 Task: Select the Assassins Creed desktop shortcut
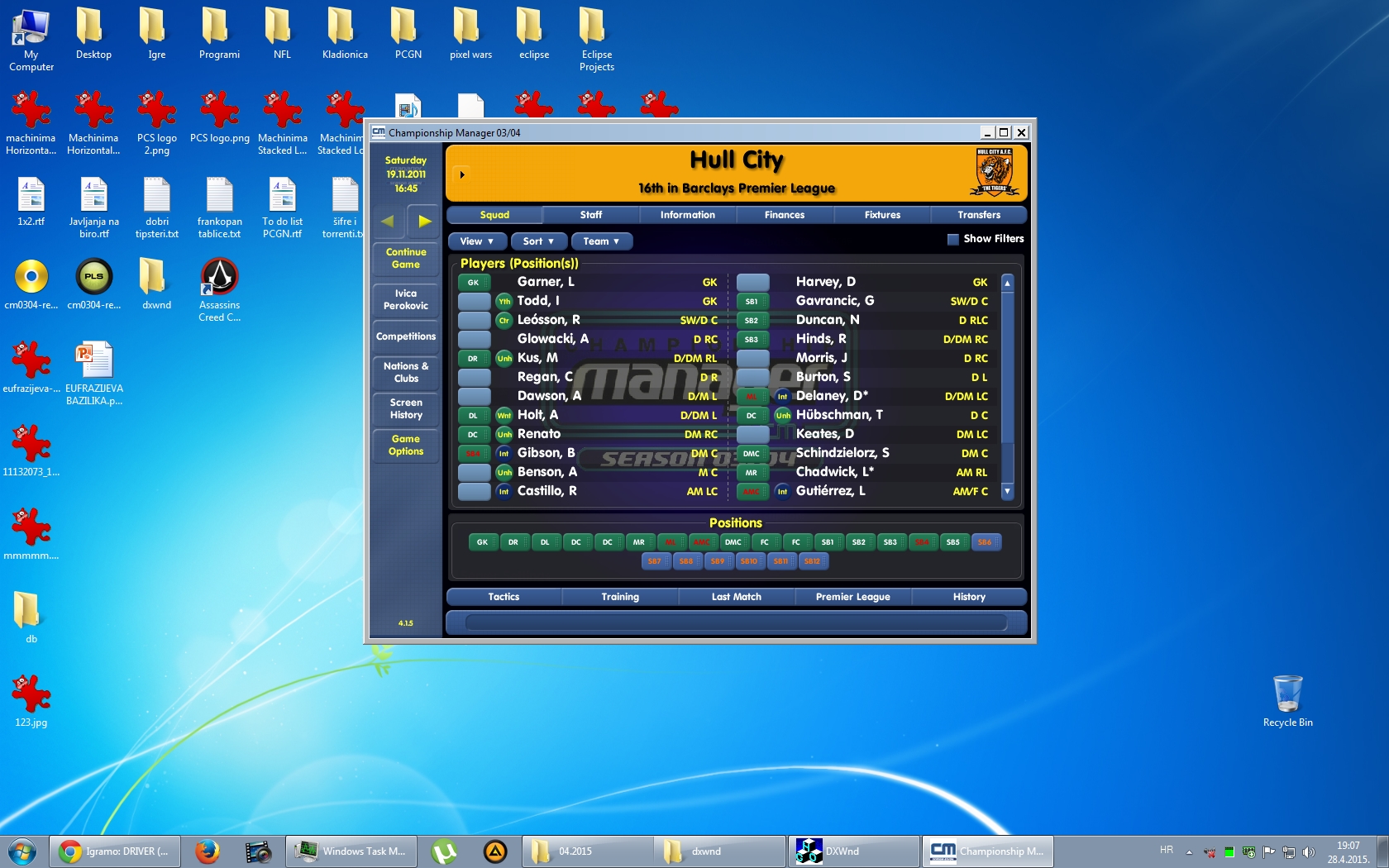(x=220, y=289)
